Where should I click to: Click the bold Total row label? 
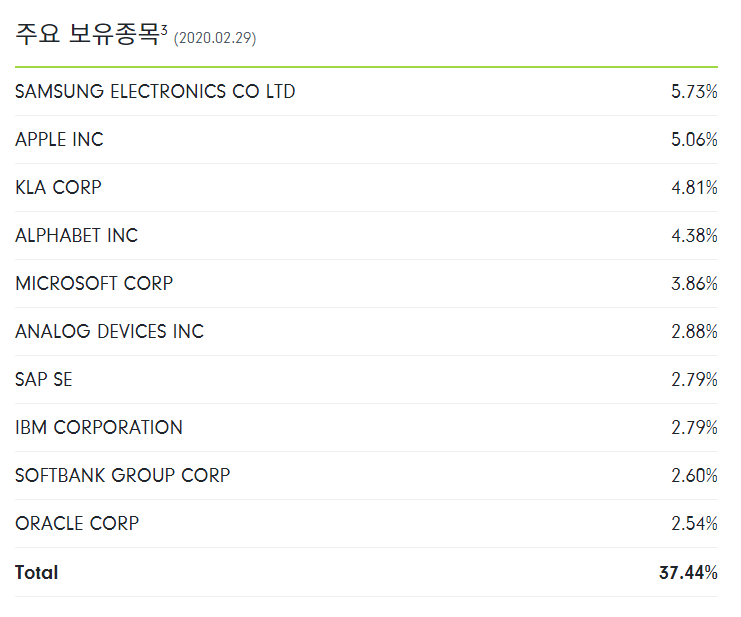tap(37, 573)
